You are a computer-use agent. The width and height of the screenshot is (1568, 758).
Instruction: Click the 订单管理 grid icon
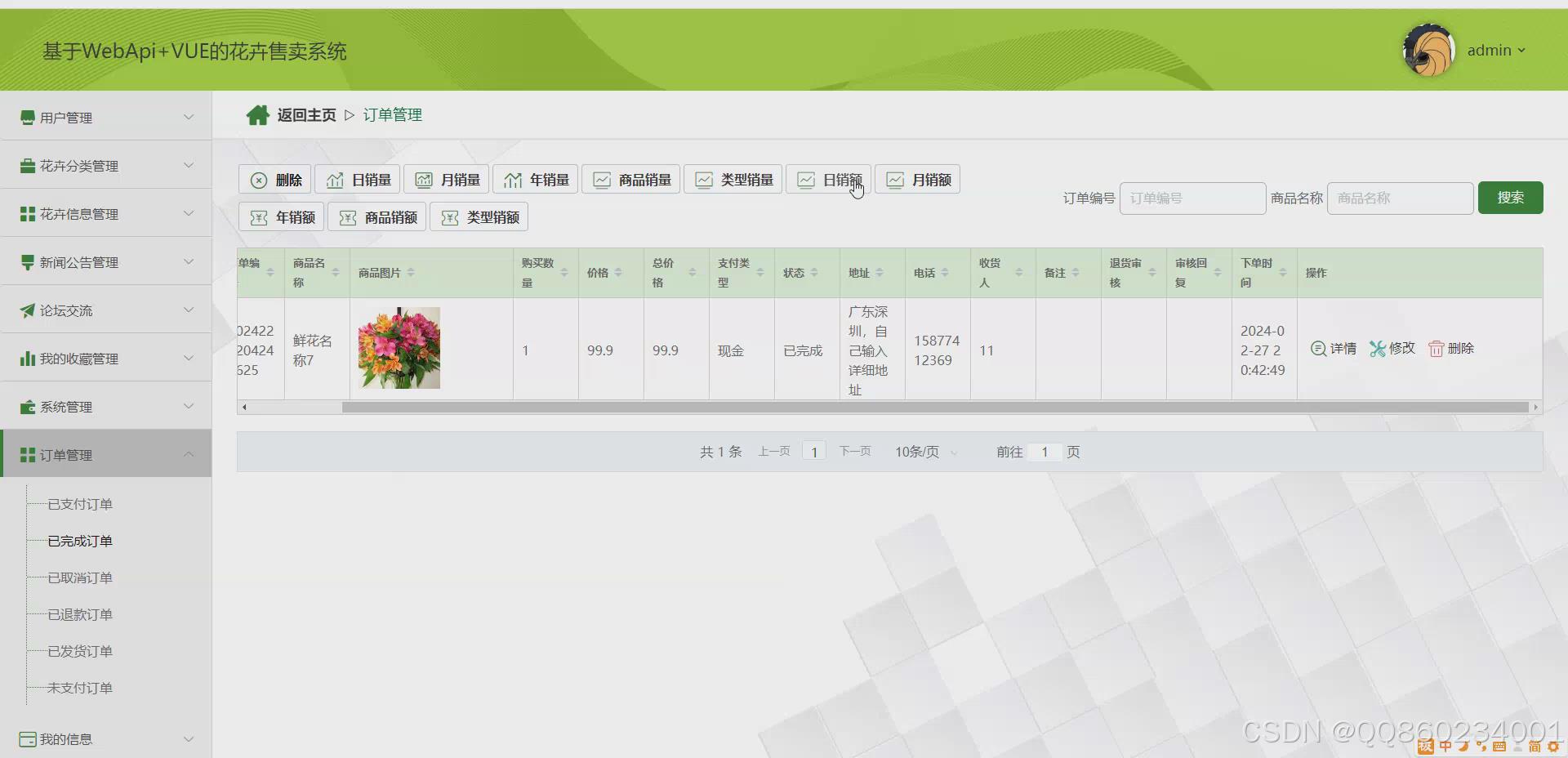tap(28, 455)
